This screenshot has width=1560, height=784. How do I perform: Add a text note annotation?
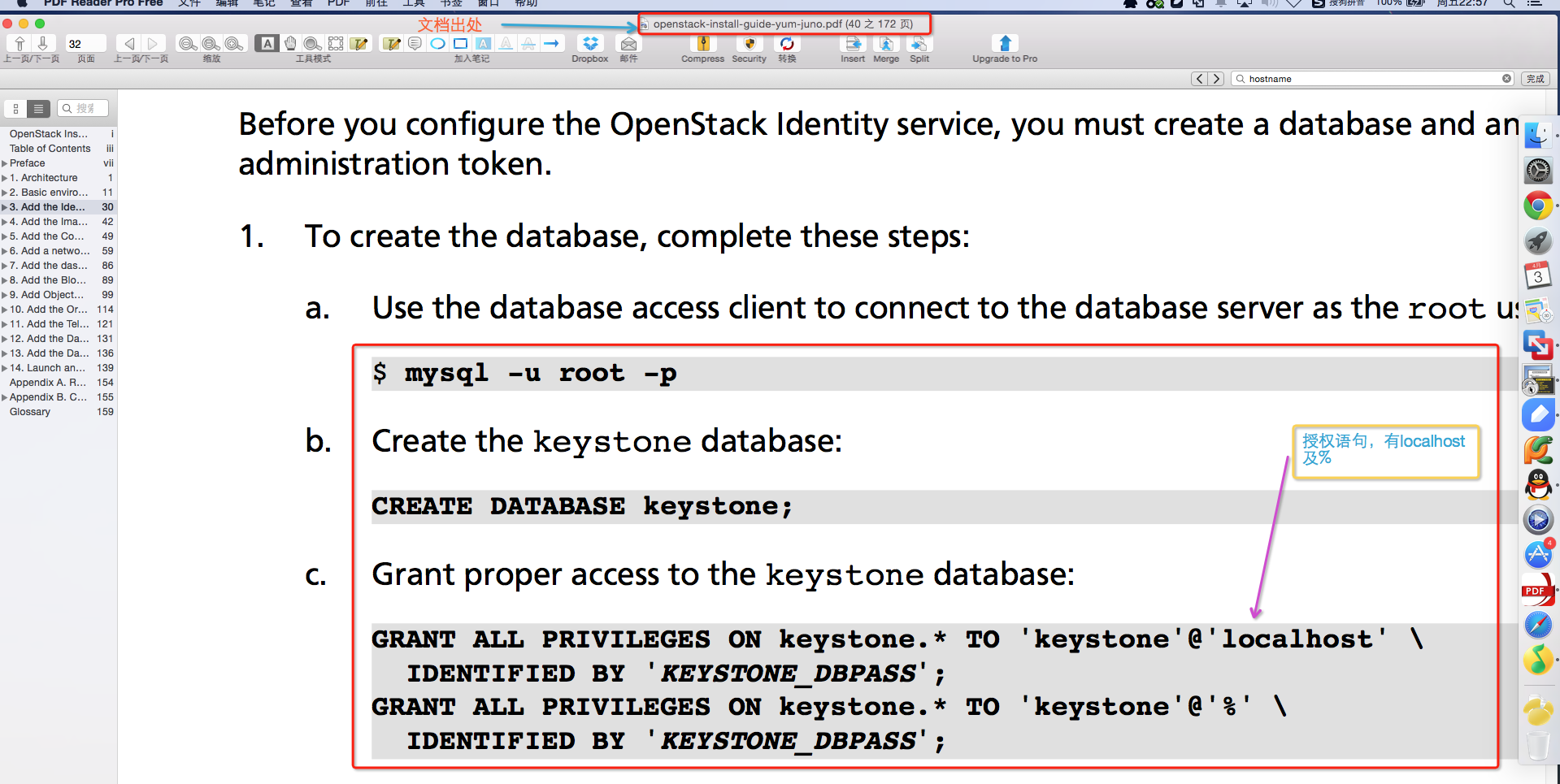click(x=392, y=43)
